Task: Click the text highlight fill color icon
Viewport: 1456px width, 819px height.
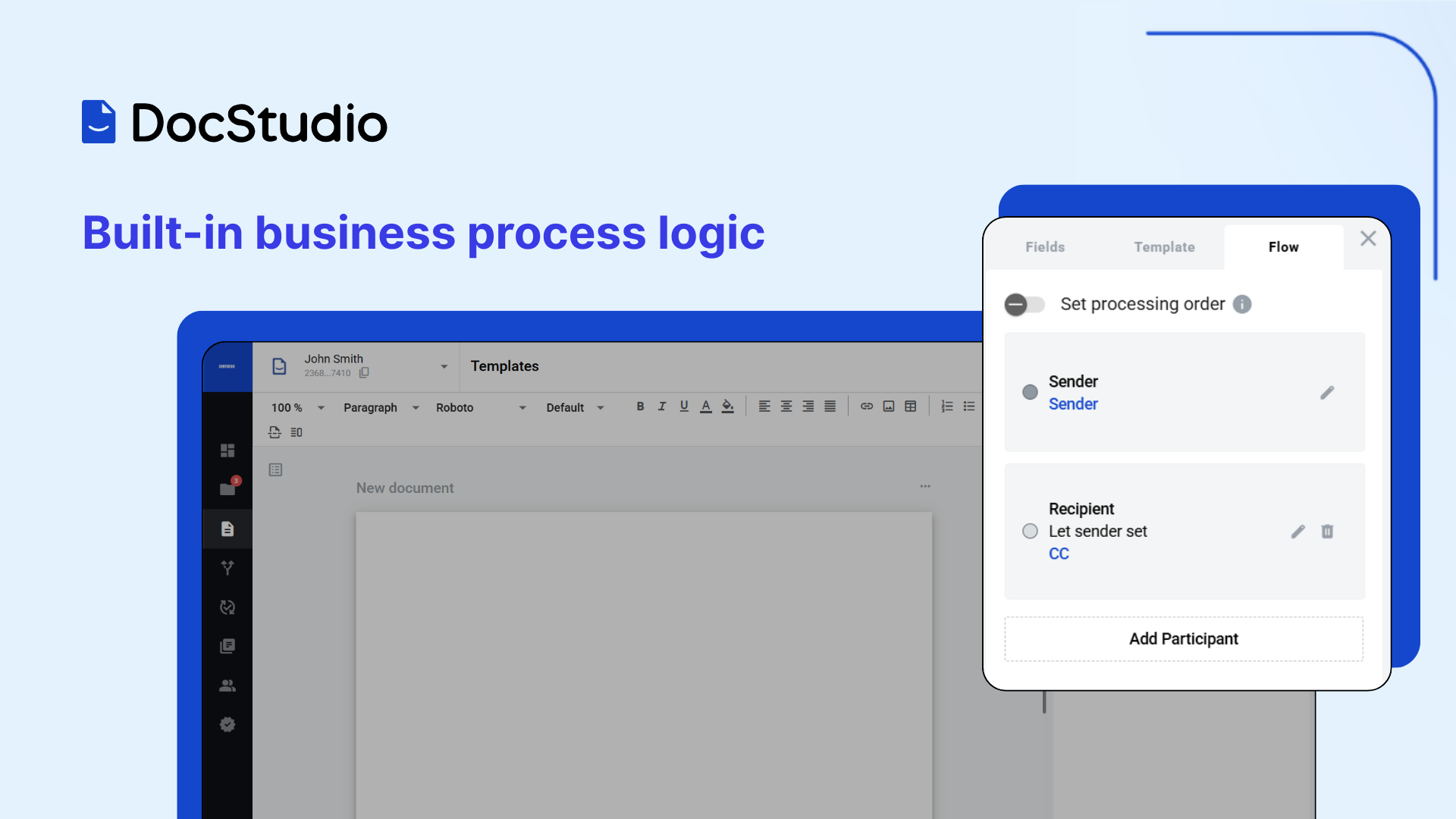Action: coord(728,406)
